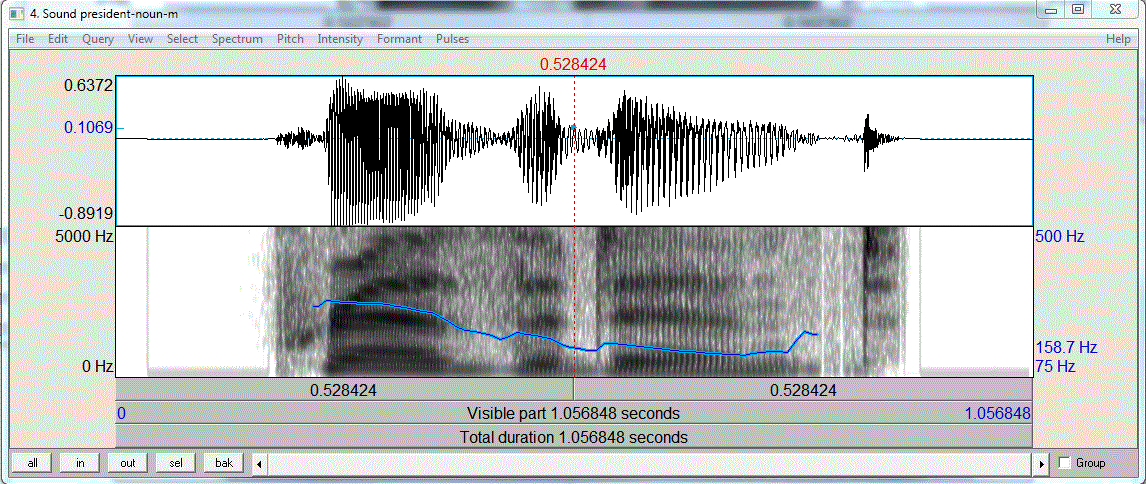Minimize the Sound president-noun-m window
This screenshot has width=1146, height=484.
1051,10
